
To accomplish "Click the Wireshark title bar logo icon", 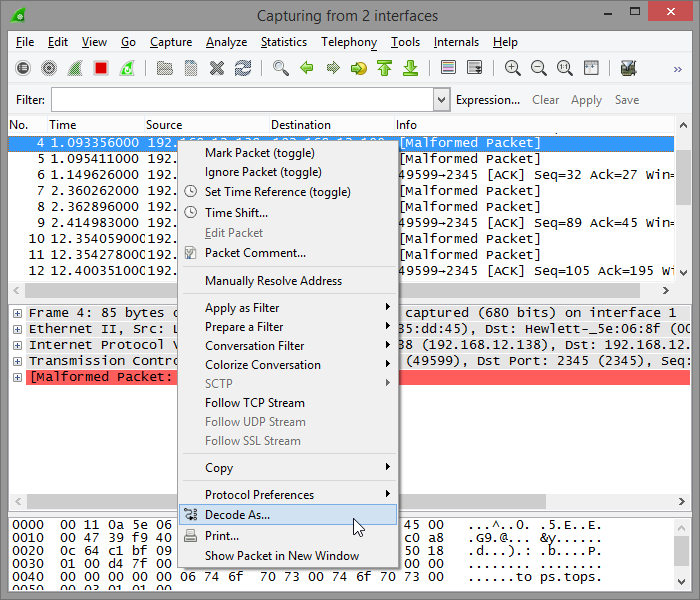I will (18, 16).
